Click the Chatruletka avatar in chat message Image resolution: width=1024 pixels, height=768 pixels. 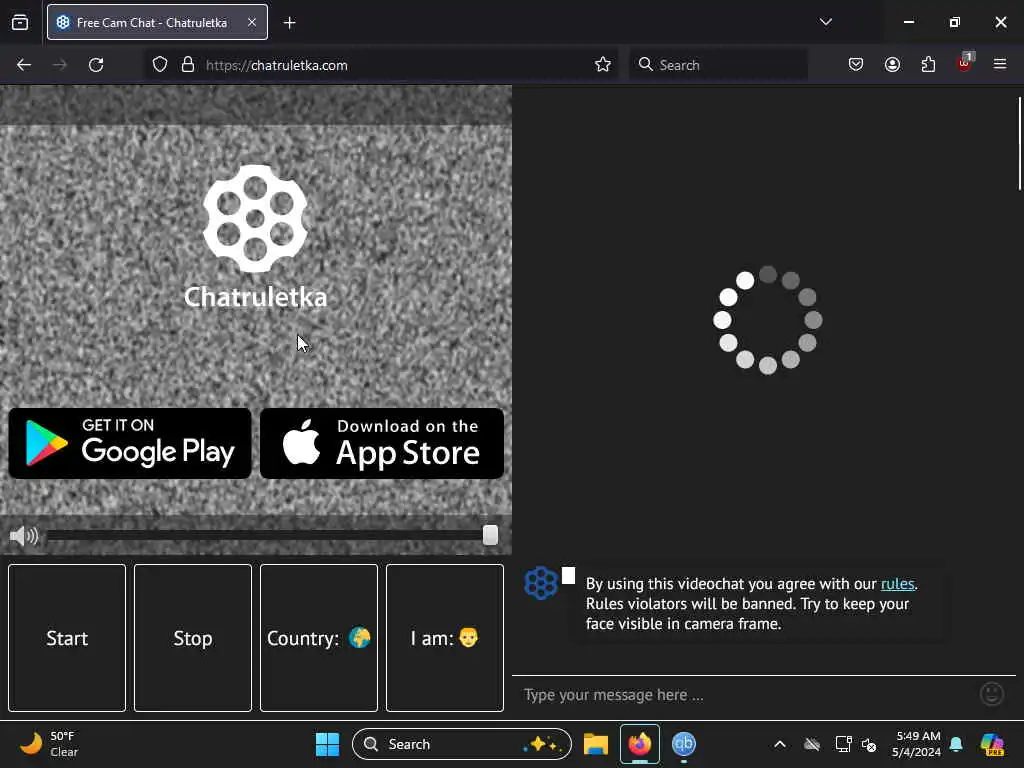click(x=541, y=583)
